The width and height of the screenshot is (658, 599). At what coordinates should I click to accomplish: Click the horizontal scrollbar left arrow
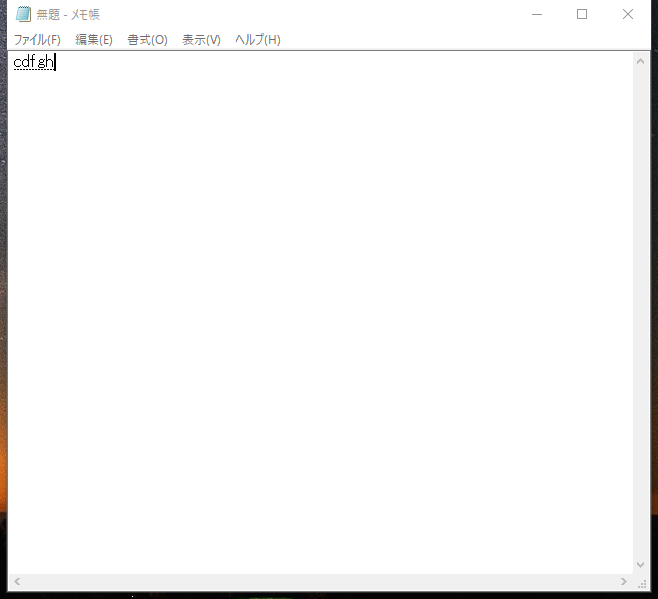point(17,581)
